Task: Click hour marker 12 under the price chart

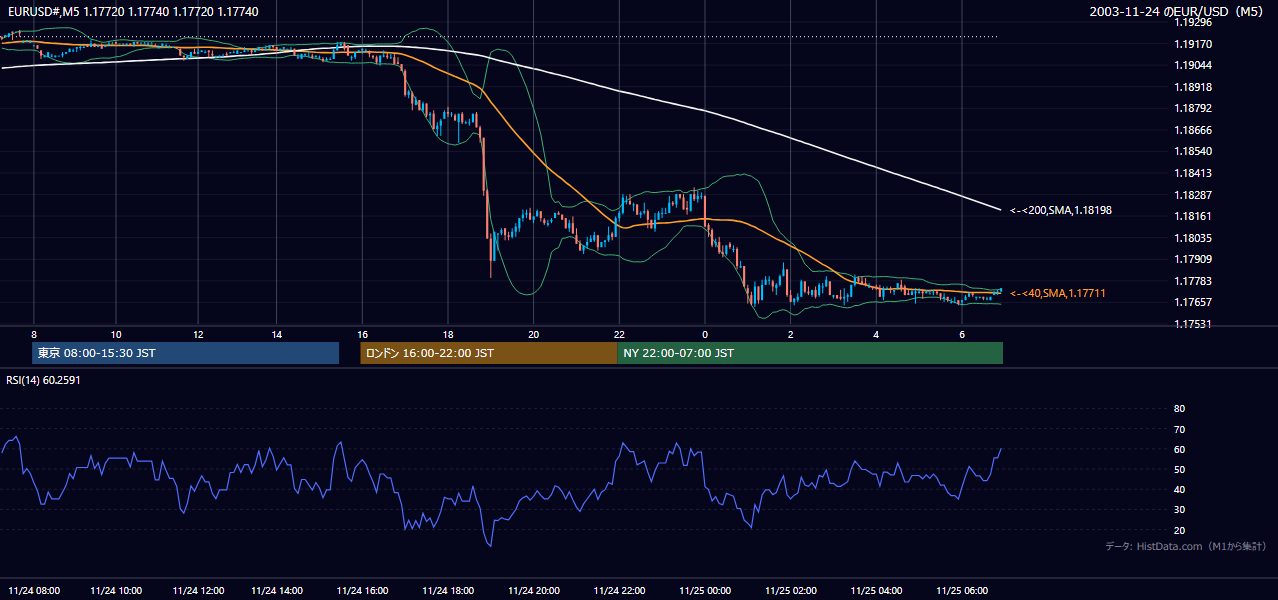Action: [198, 334]
